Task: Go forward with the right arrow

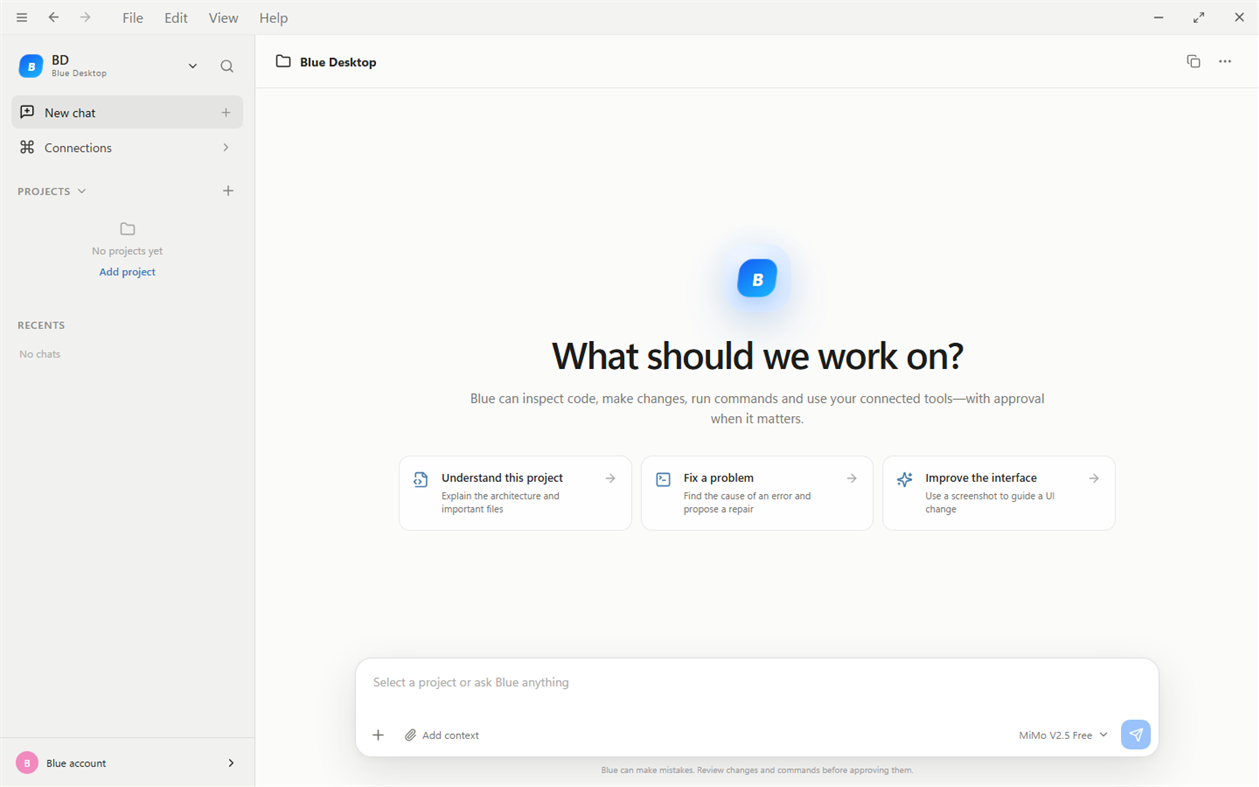Action: (x=85, y=17)
